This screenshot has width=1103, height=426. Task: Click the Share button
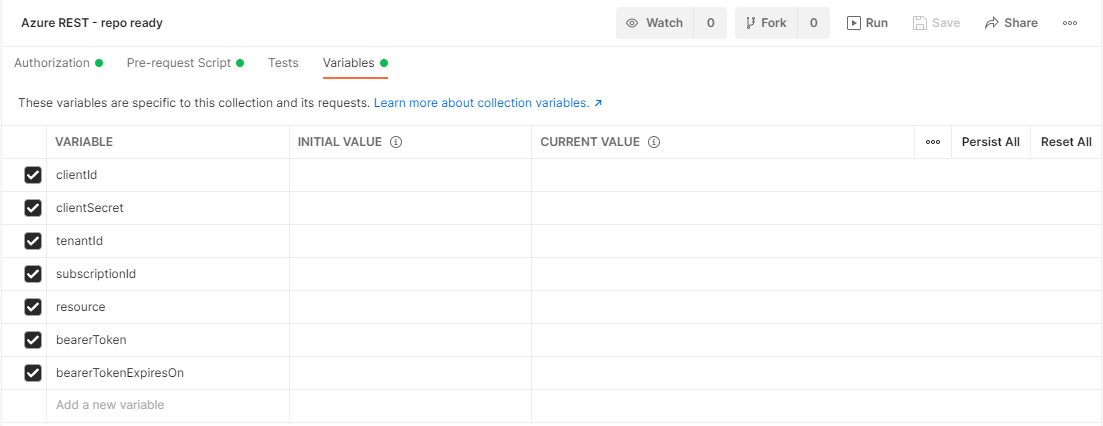(x=1011, y=23)
